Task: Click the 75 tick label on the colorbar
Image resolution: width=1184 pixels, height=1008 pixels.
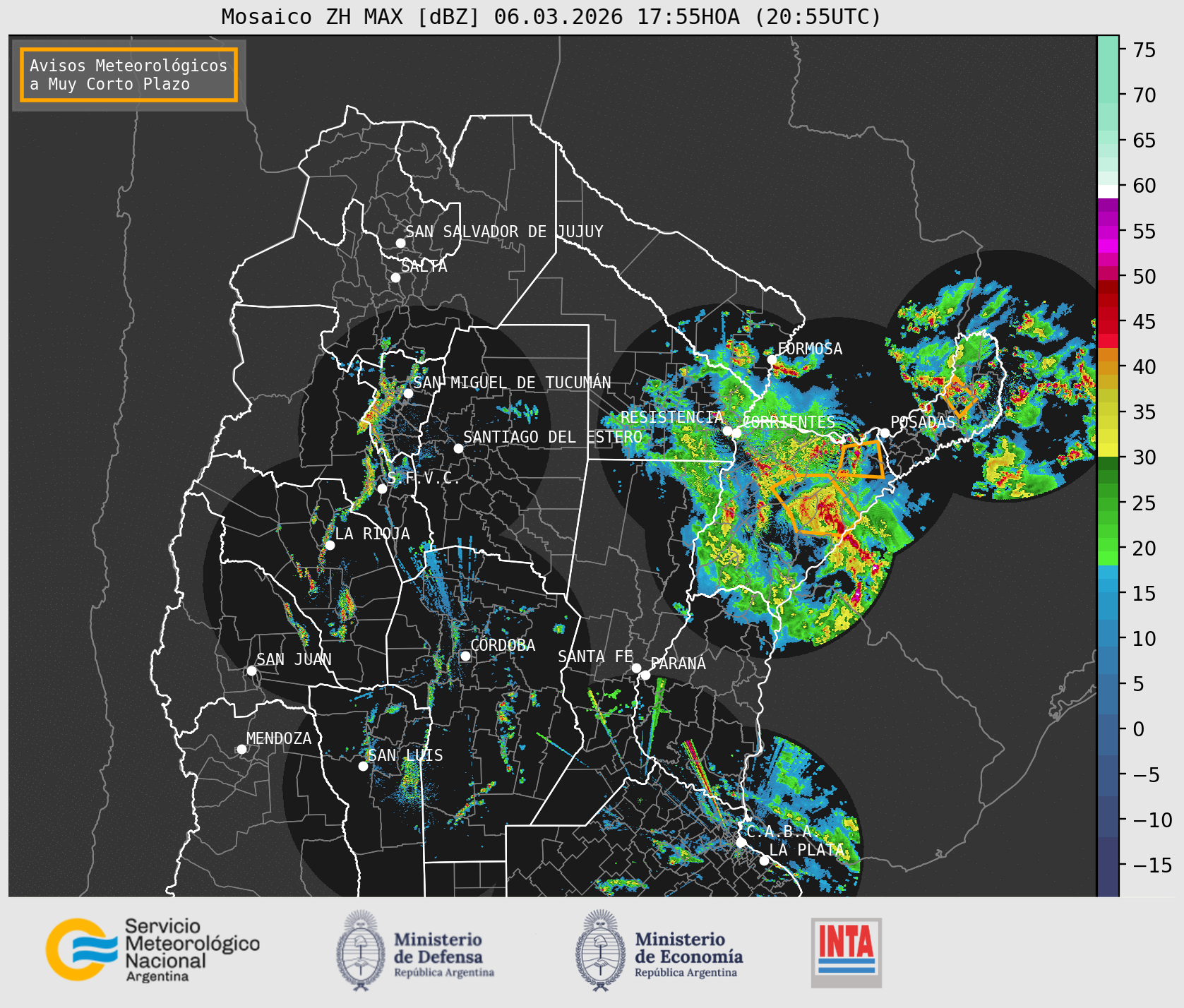Action: [x=1144, y=50]
